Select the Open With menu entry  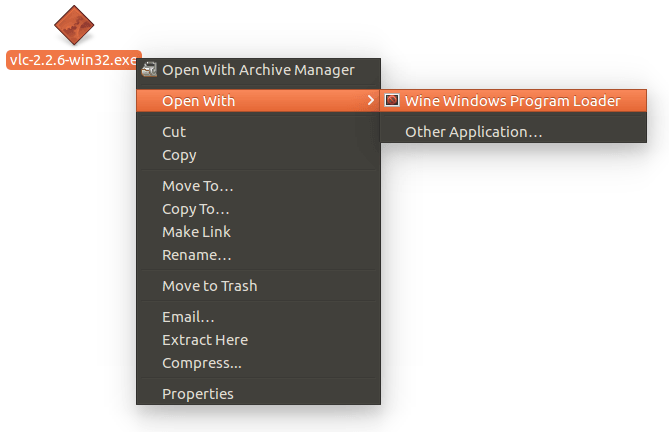[x=258, y=101]
